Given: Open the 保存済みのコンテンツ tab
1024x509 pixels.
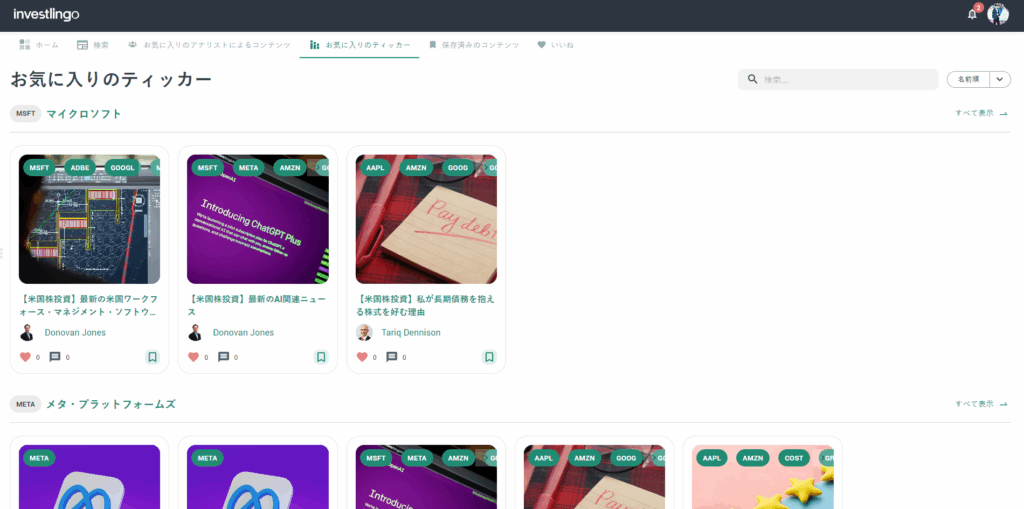Looking at the screenshot, I should click(x=474, y=45).
